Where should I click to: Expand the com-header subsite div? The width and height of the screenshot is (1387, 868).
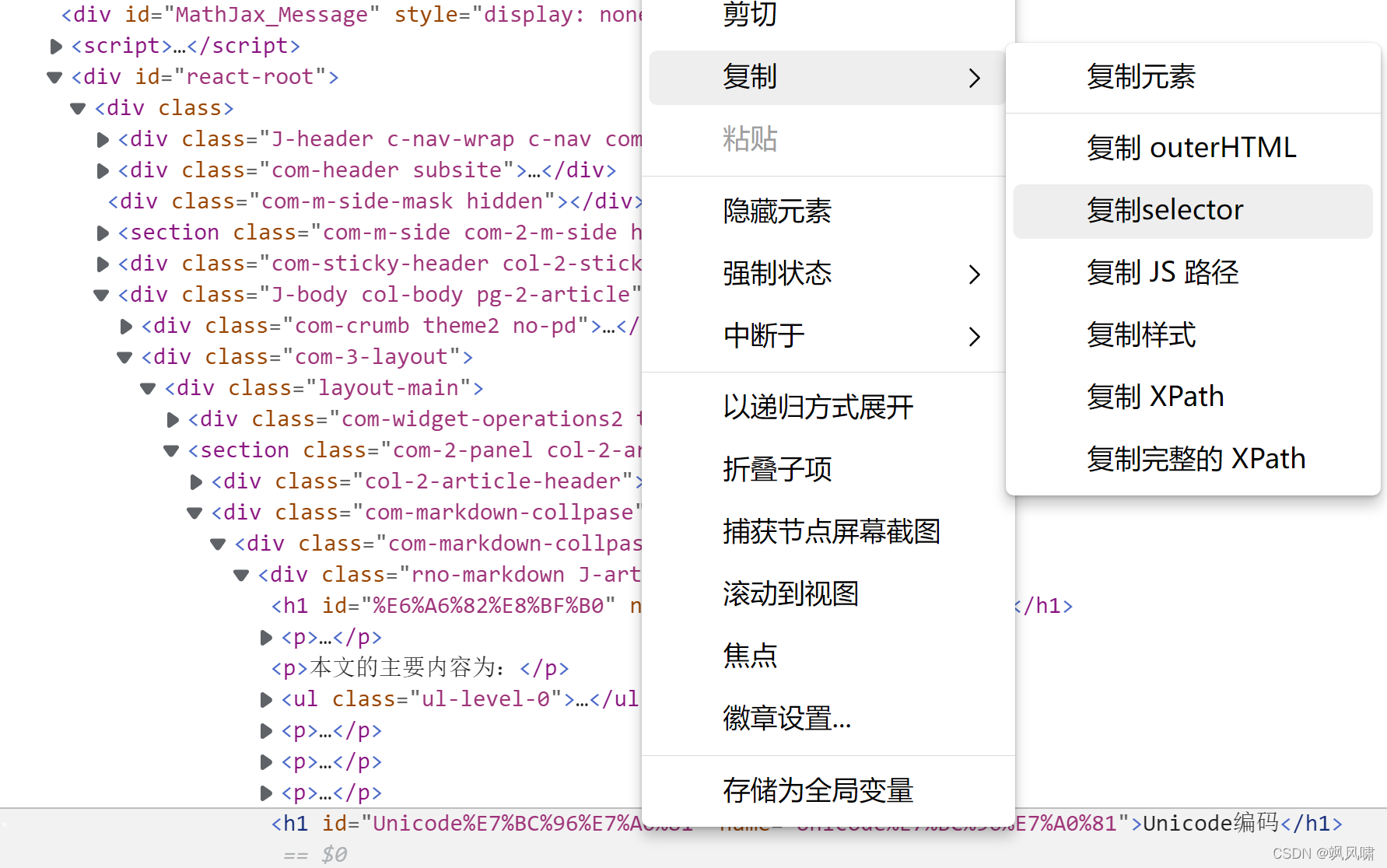(102, 171)
